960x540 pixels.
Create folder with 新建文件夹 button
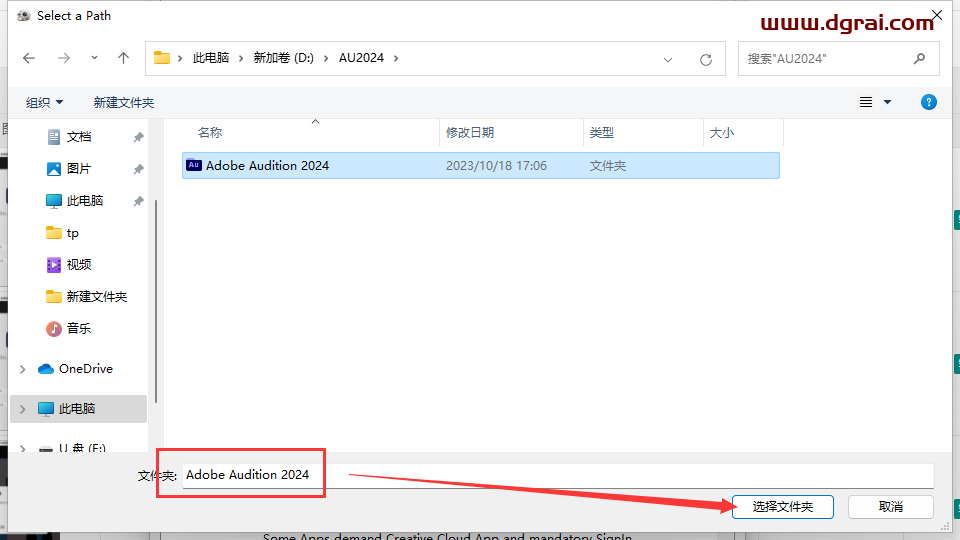(x=124, y=102)
